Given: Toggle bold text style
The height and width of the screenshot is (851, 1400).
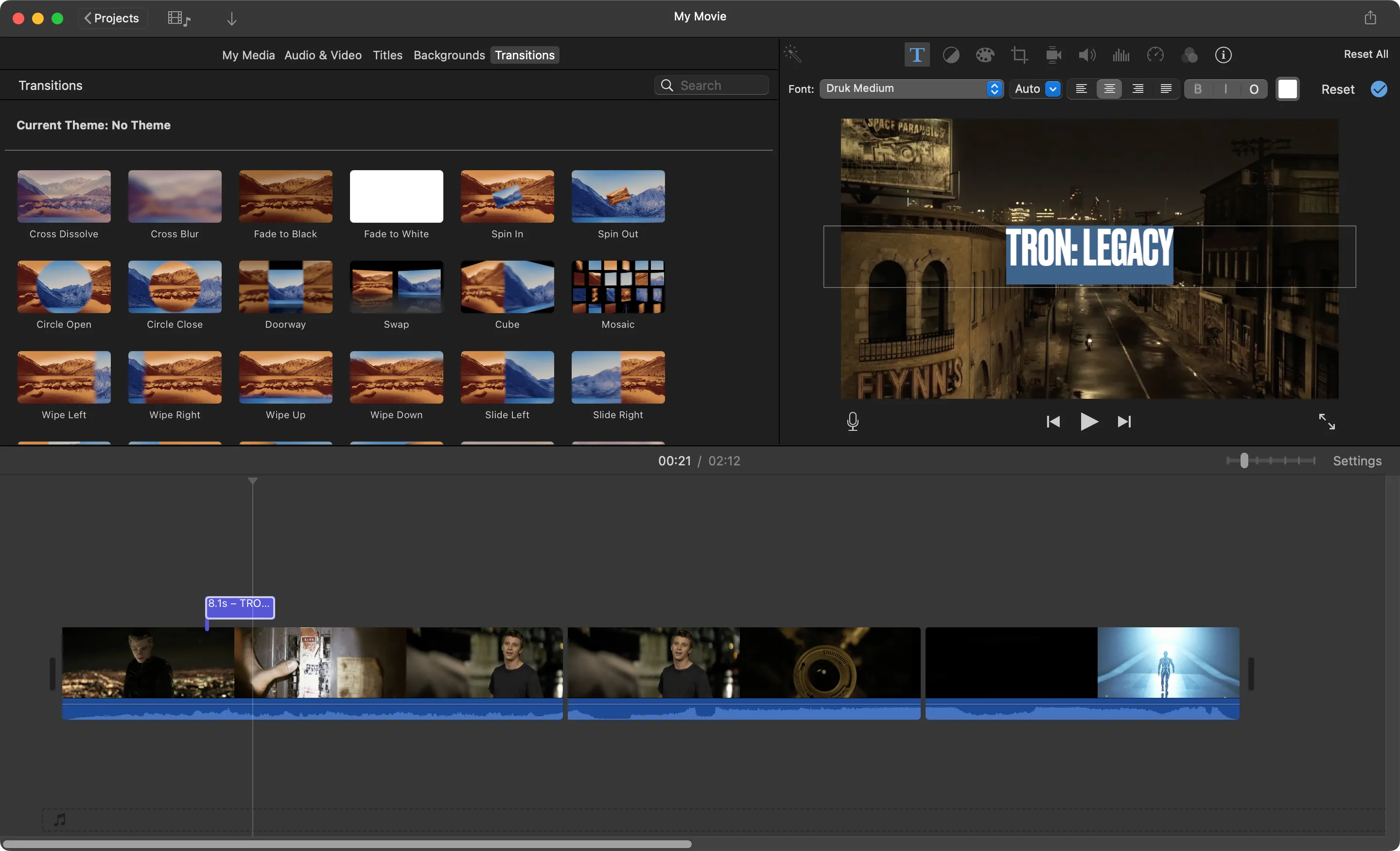Looking at the screenshot, I should point(1198,89).
